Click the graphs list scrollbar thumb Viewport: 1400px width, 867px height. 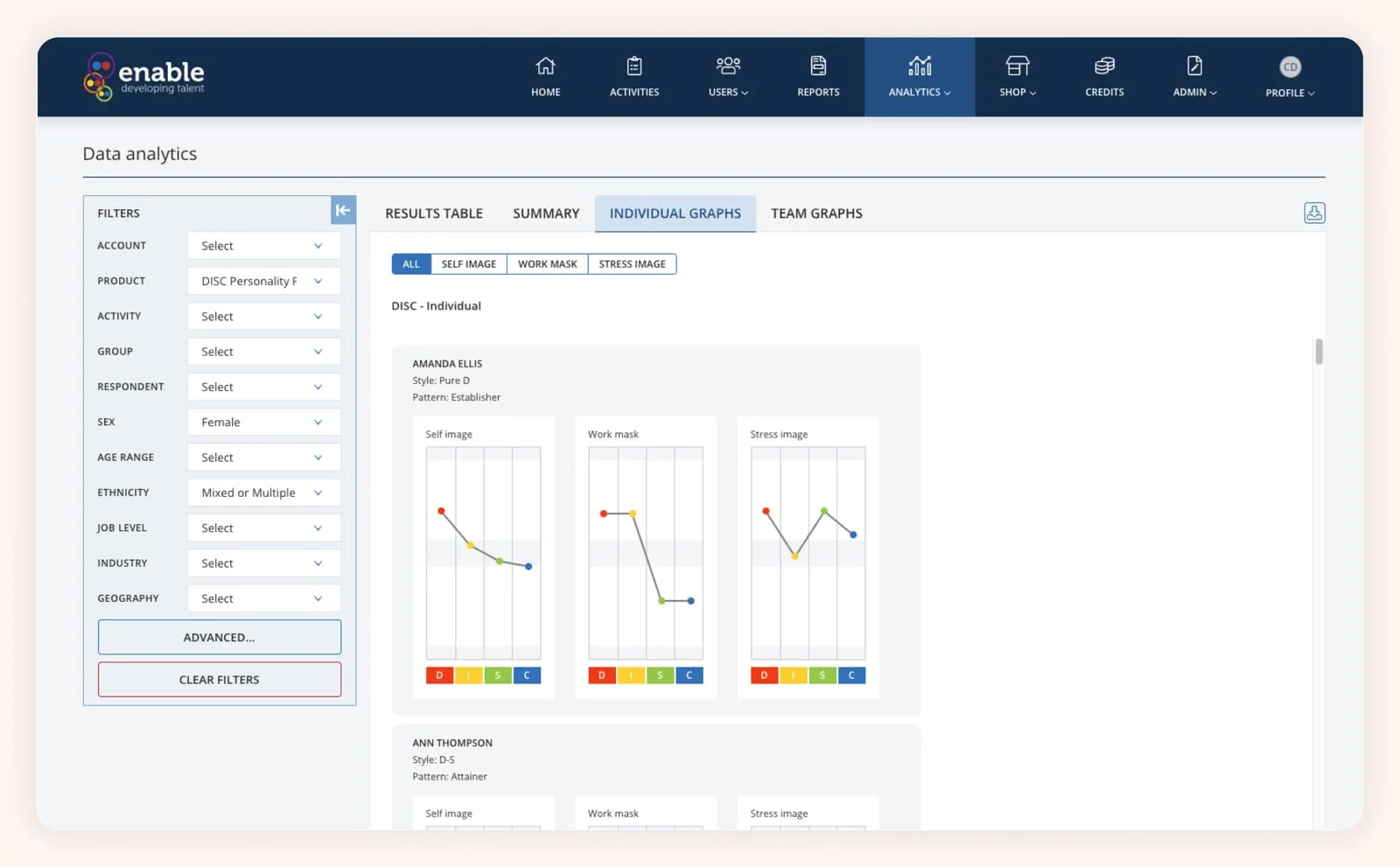1319,352
